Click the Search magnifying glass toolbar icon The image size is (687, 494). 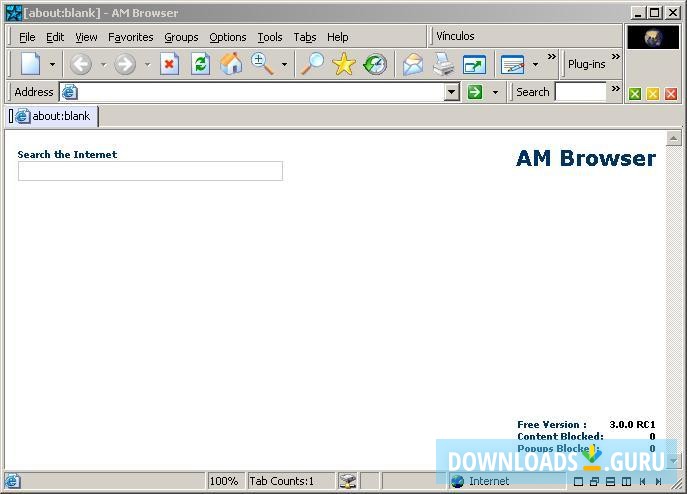[313, 64]
